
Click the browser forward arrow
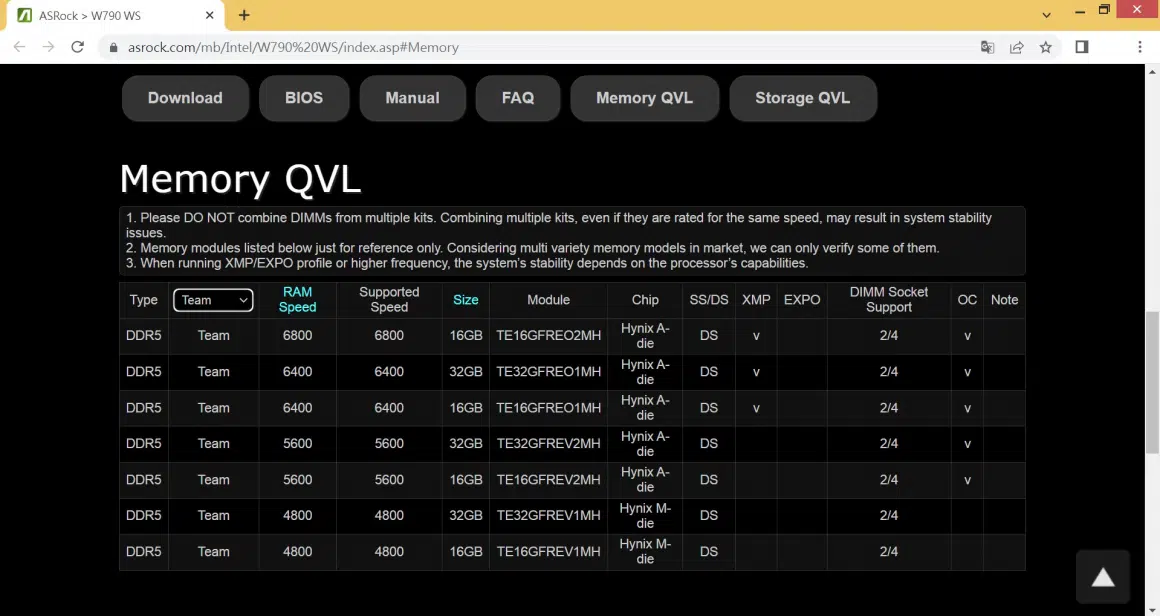pos(48,47)
